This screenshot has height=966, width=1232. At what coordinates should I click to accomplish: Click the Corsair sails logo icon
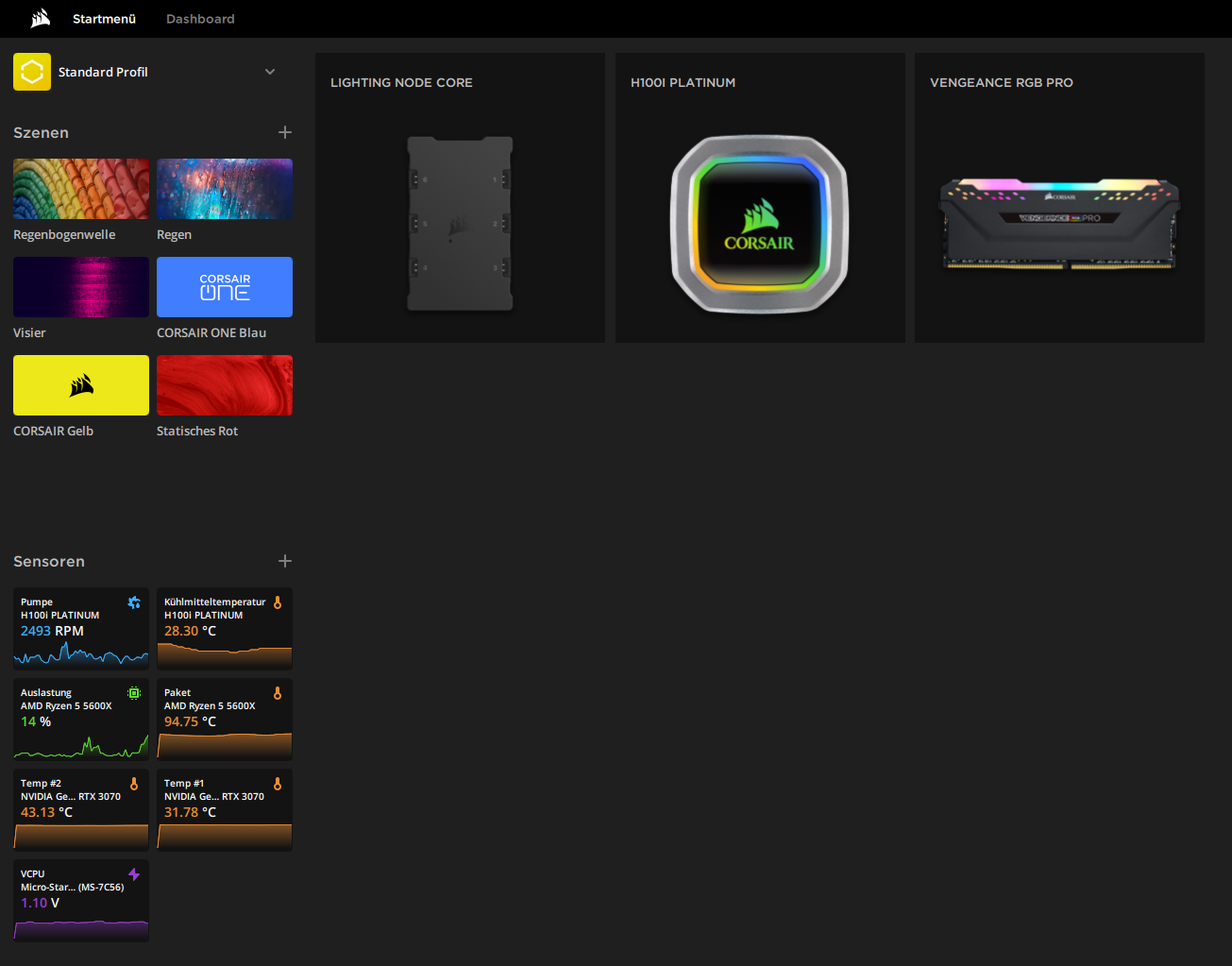40,18
